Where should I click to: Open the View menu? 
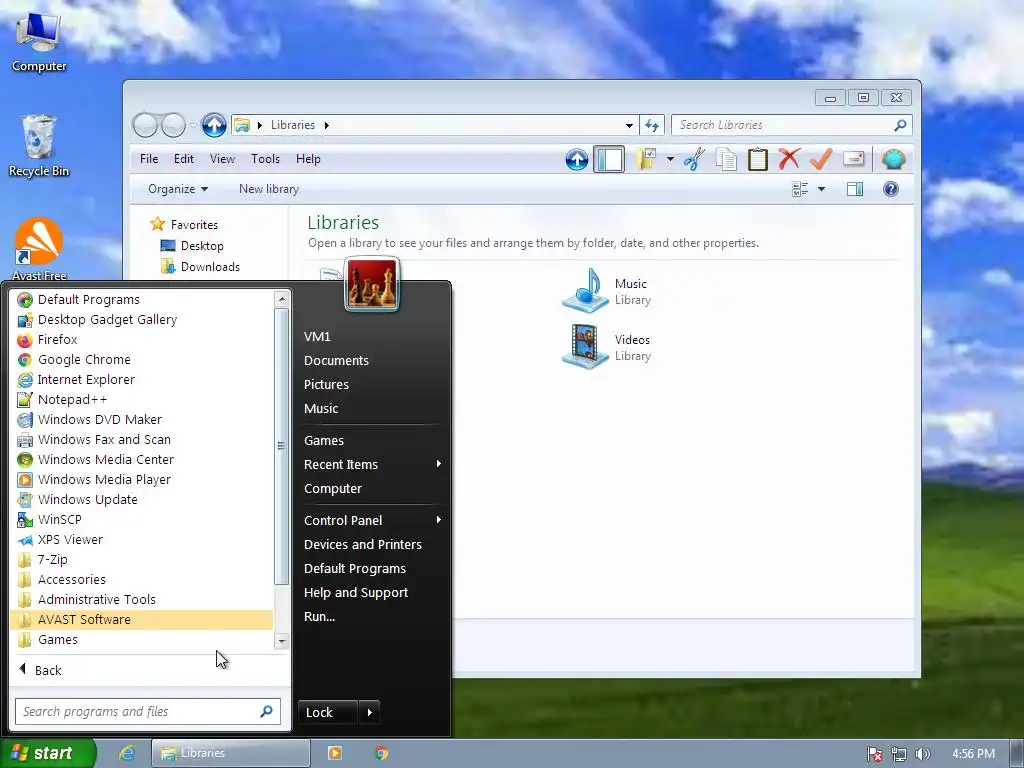222,159
